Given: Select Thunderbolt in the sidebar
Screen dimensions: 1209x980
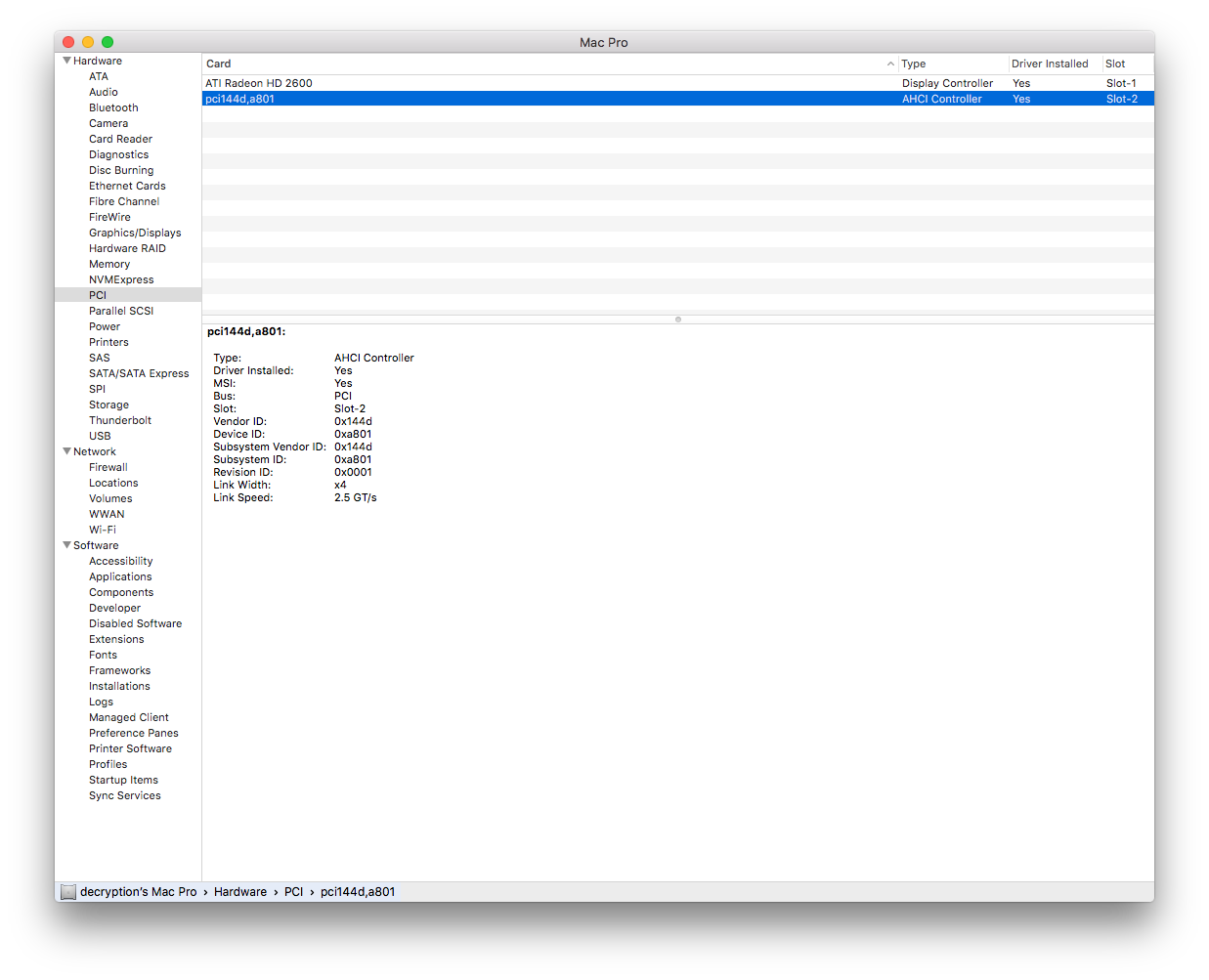Looking at the screenshot, I should (120, 420).
